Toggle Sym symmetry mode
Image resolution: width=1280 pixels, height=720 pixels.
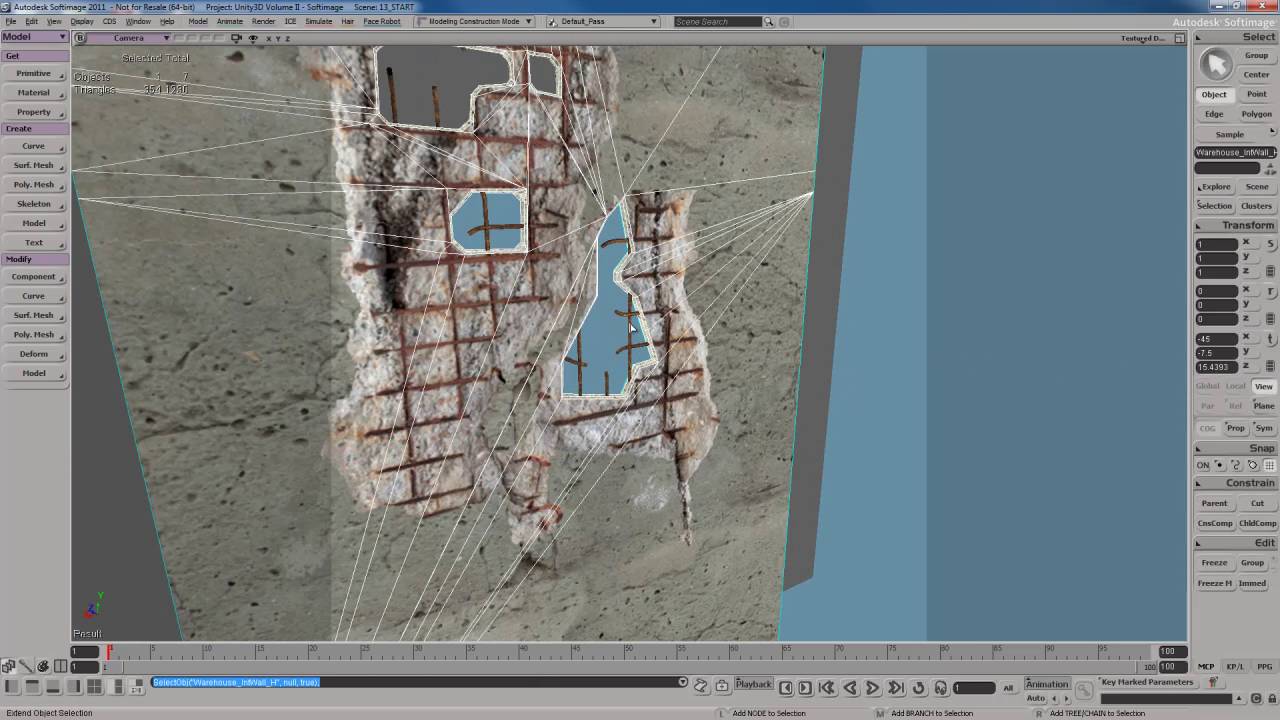1264,428
